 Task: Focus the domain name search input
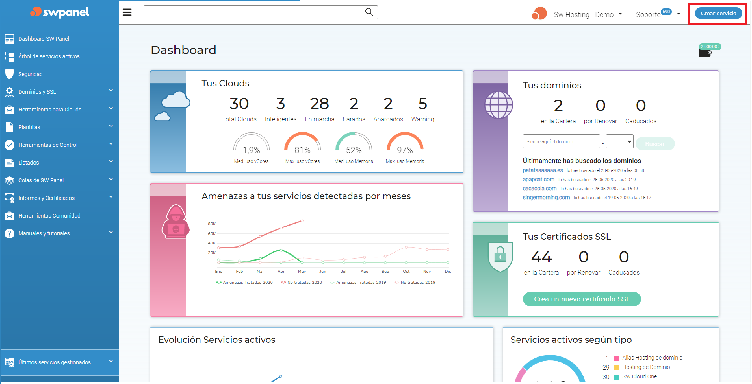pyautogui.click(x=561, y=142)
